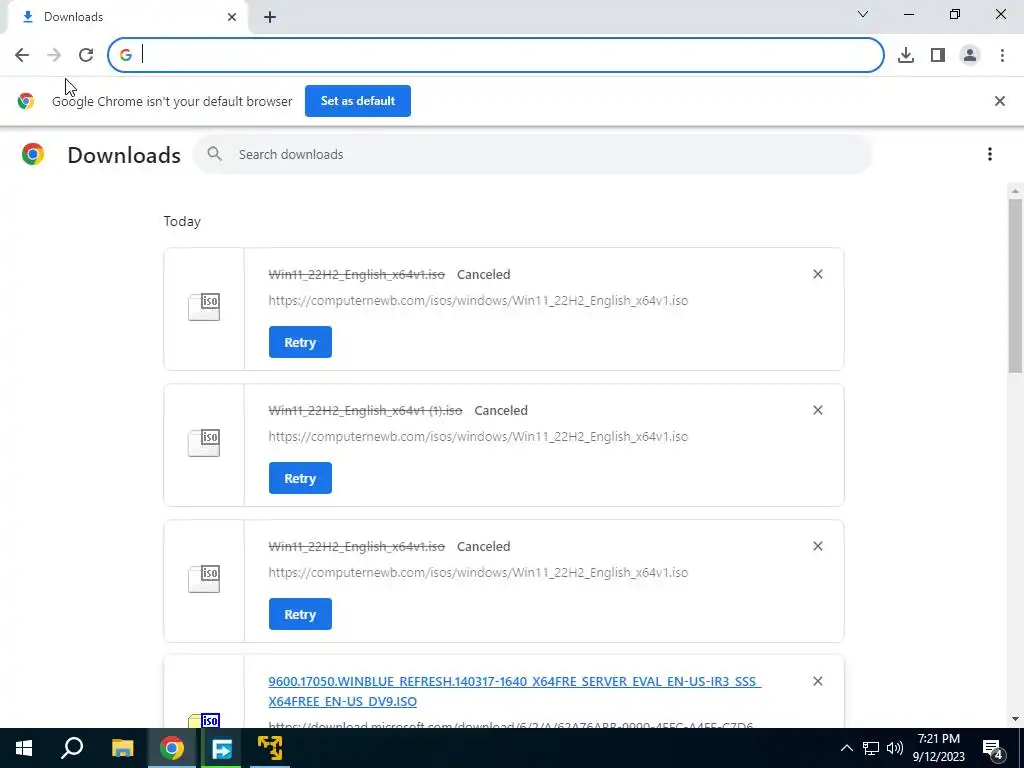Open the downloads tray icon in toolbar
The width and height of the screenshot is (1024, 768).
point(905,55)
